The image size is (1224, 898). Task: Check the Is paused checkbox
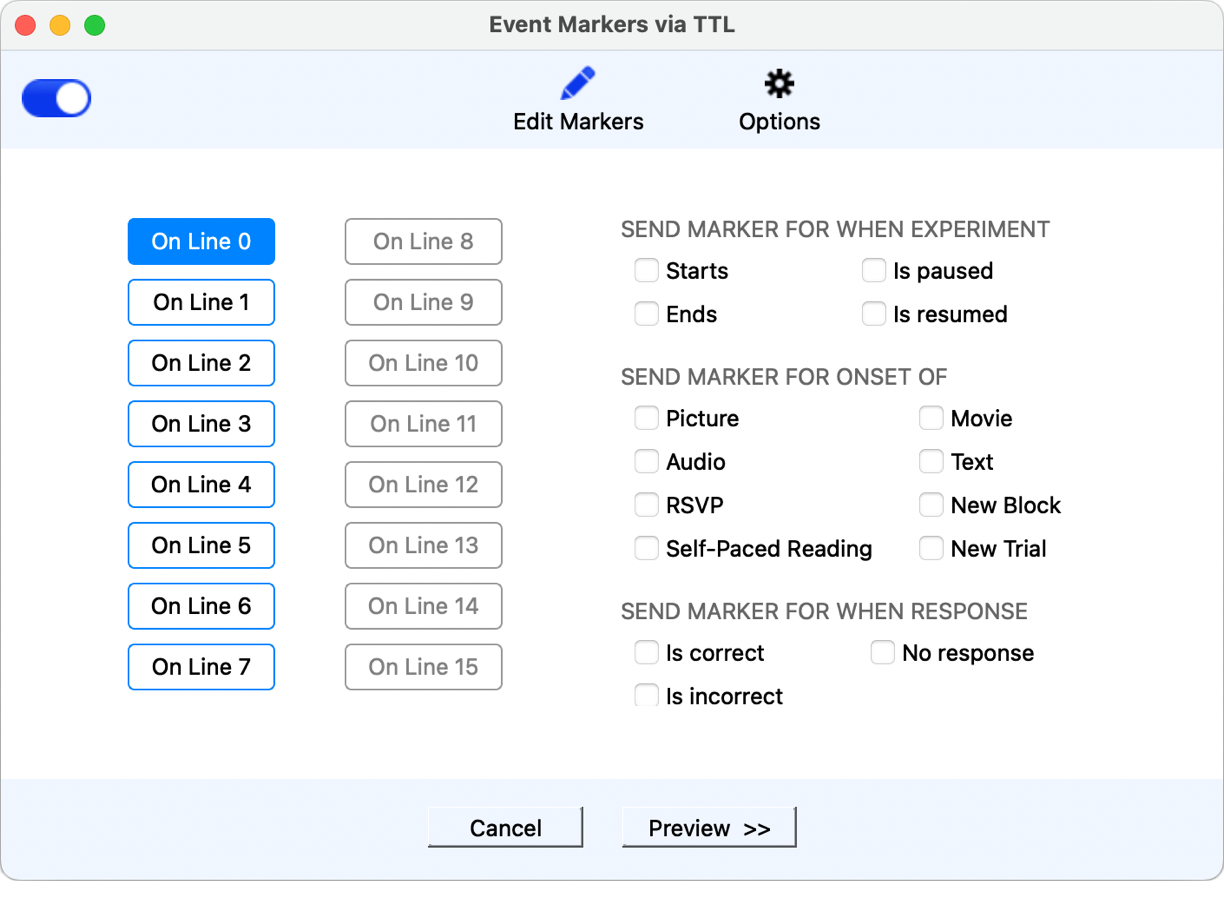pos(874,271)
